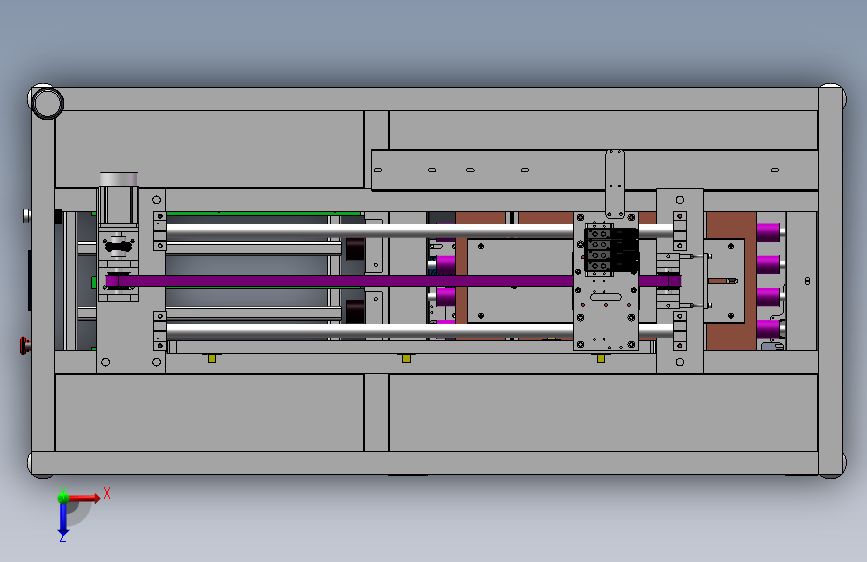Select the black terminal block on carriage
The height and width of the screenshot is (562, 867).
tap(611, 249)
